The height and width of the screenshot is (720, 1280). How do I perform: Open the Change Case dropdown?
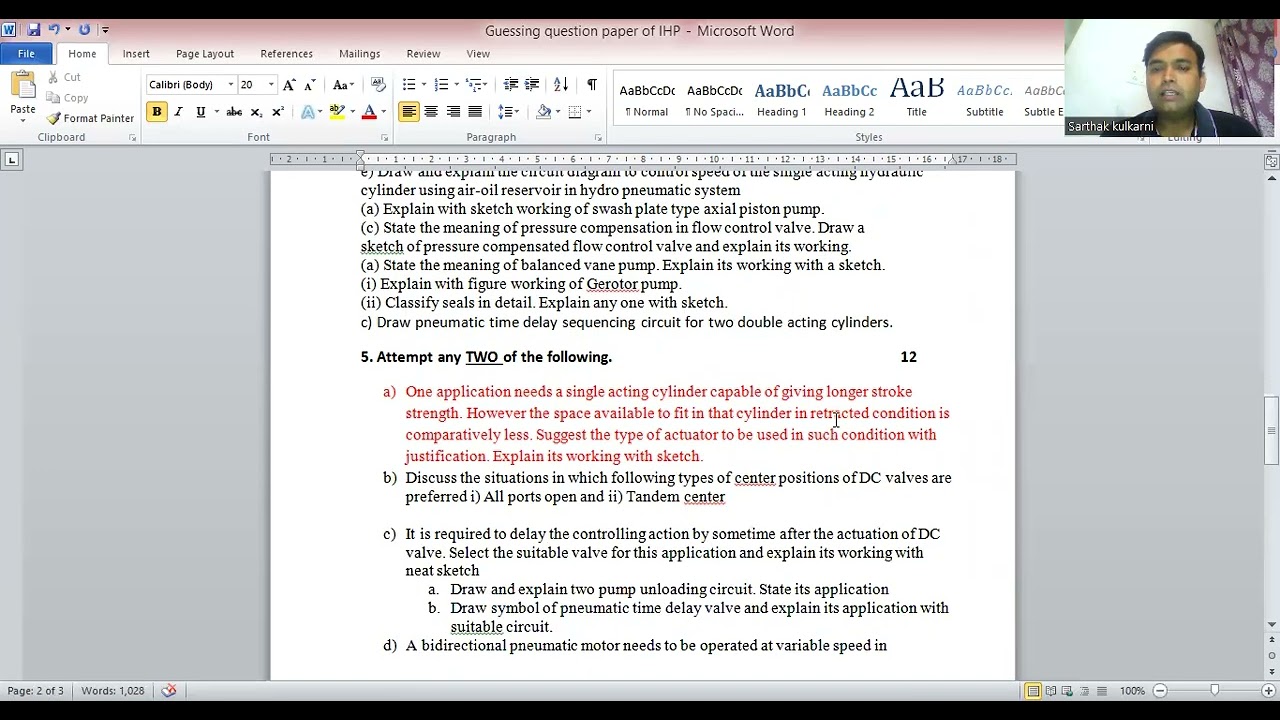[x=343, y=85]
